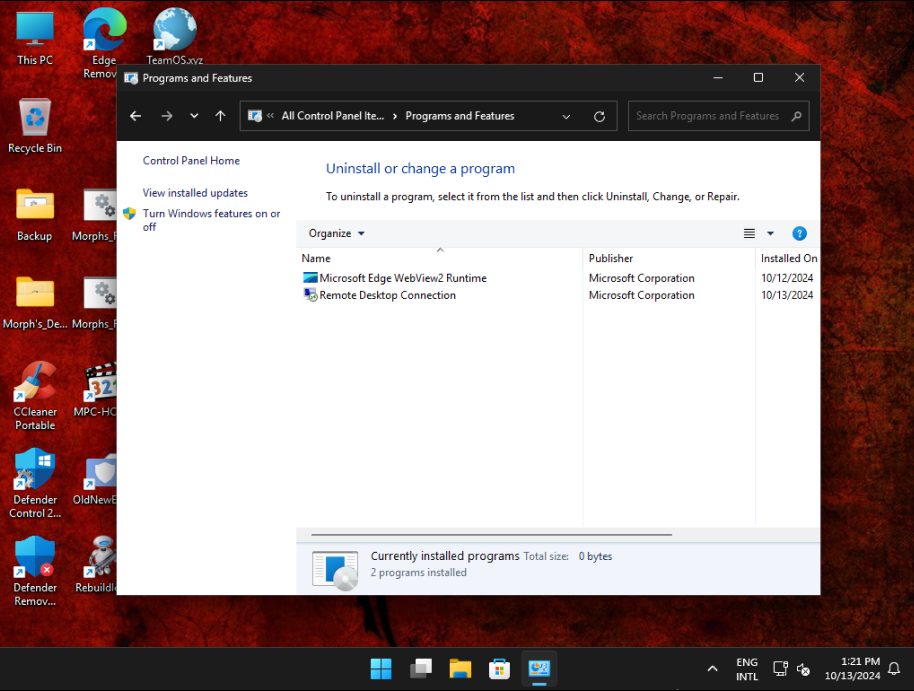The image size is (914, 691).
Task: Open File Explorer from the taskbar
Action: (x=460, y=668)
